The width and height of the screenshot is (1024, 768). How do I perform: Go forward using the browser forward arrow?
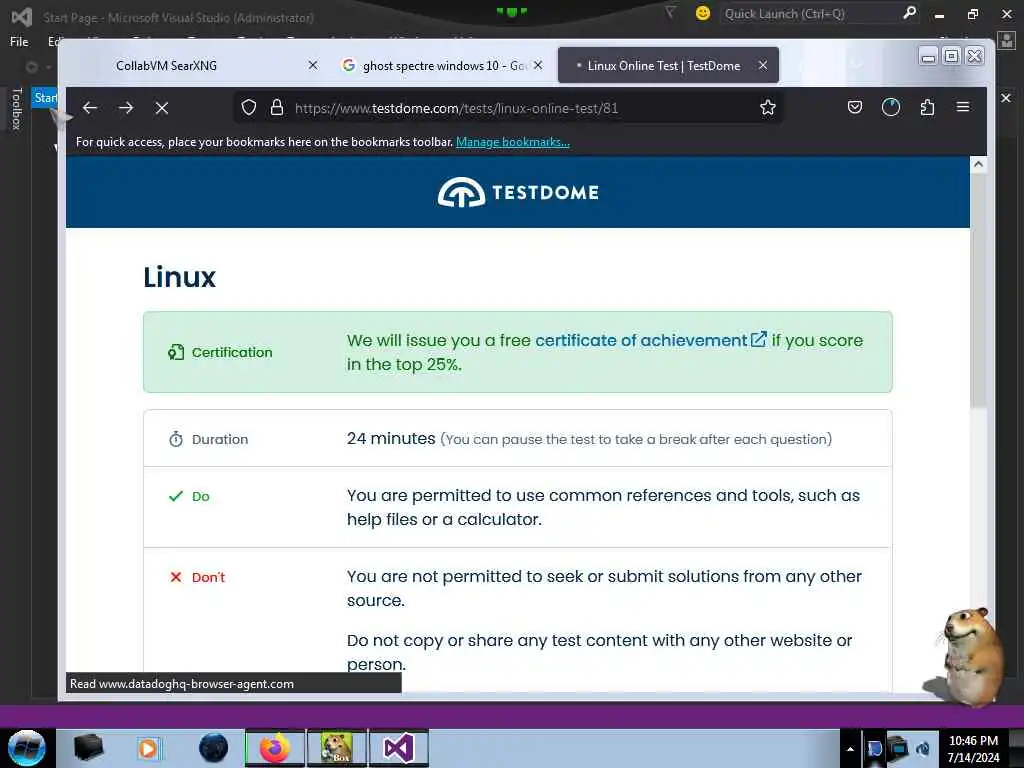126,108
